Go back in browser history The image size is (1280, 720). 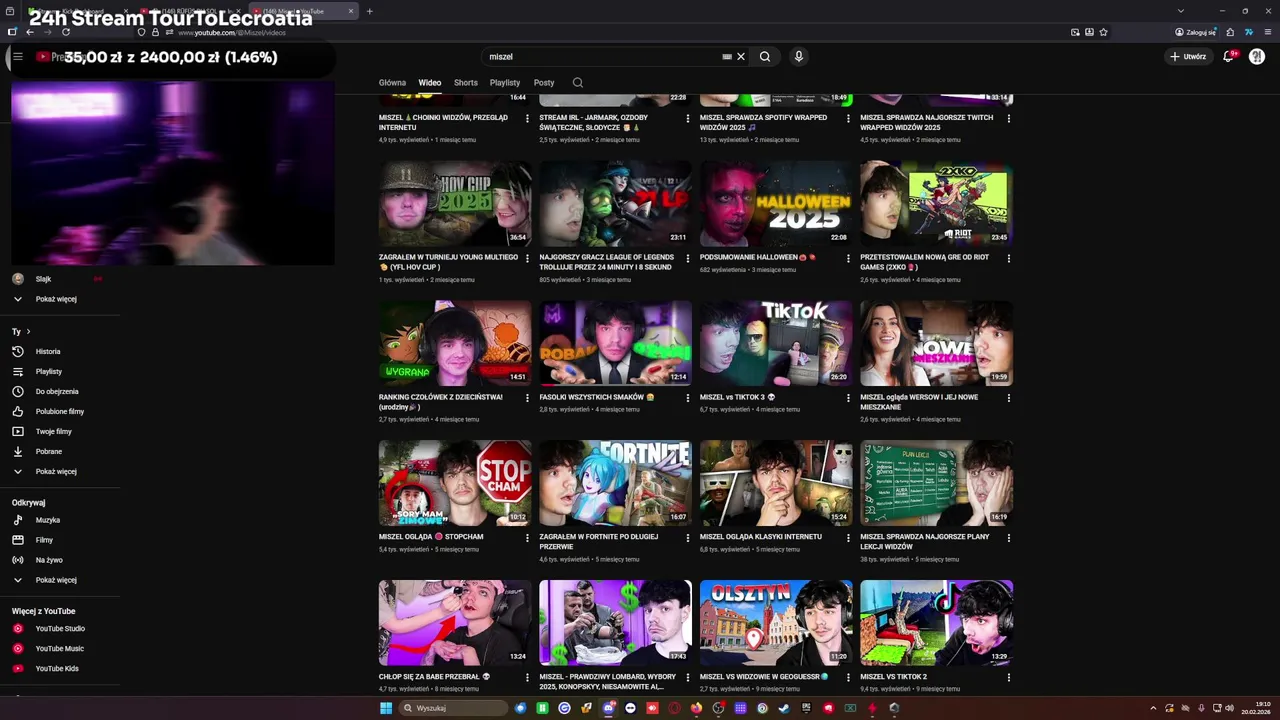coord(29,32)
